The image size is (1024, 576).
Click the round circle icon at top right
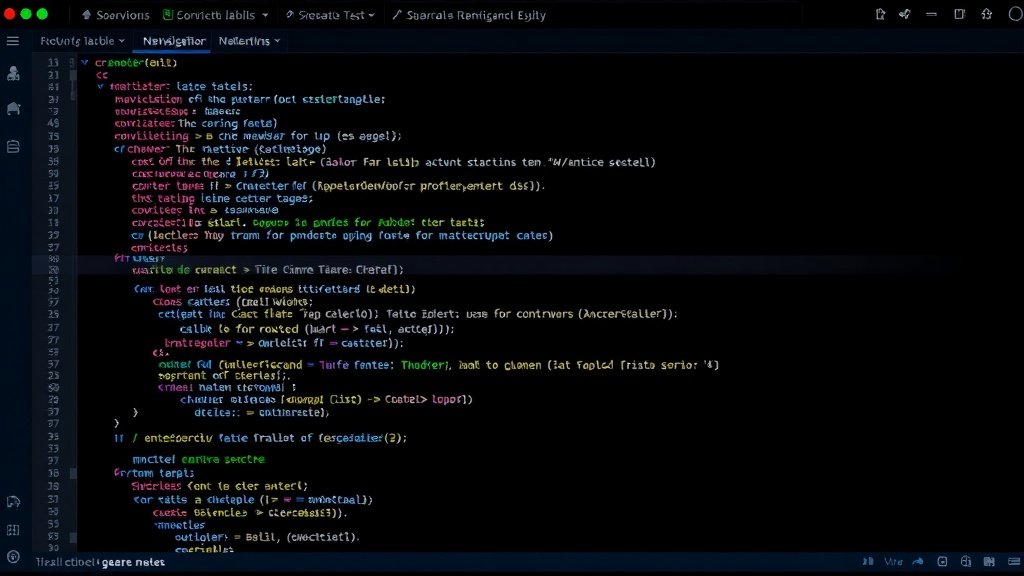[1016, 14]
